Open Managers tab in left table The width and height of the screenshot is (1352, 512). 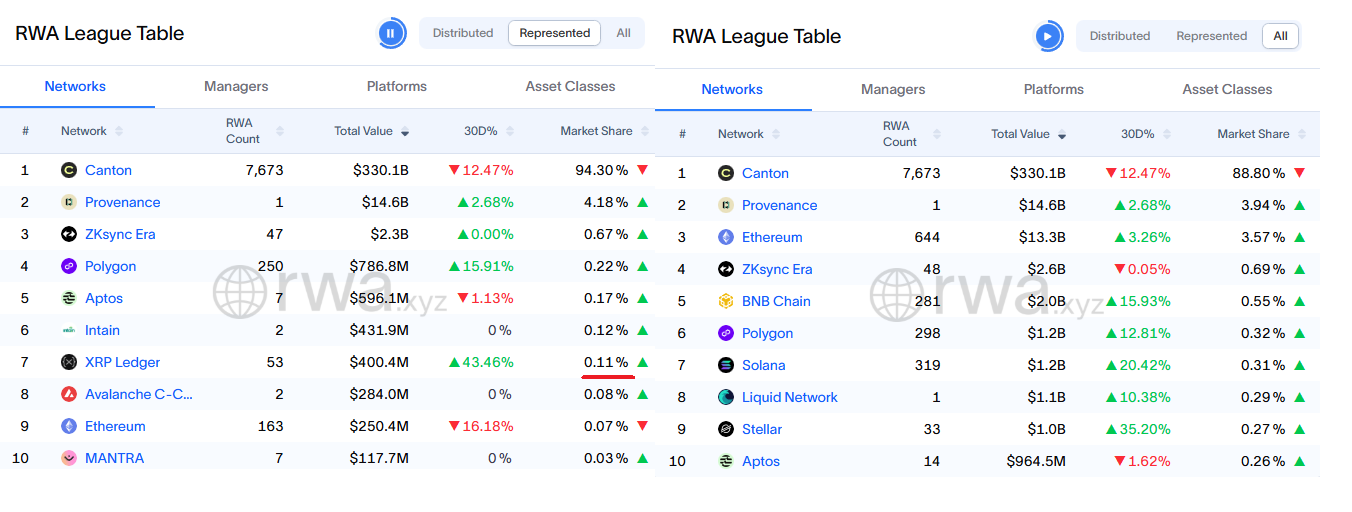point(236,86)
